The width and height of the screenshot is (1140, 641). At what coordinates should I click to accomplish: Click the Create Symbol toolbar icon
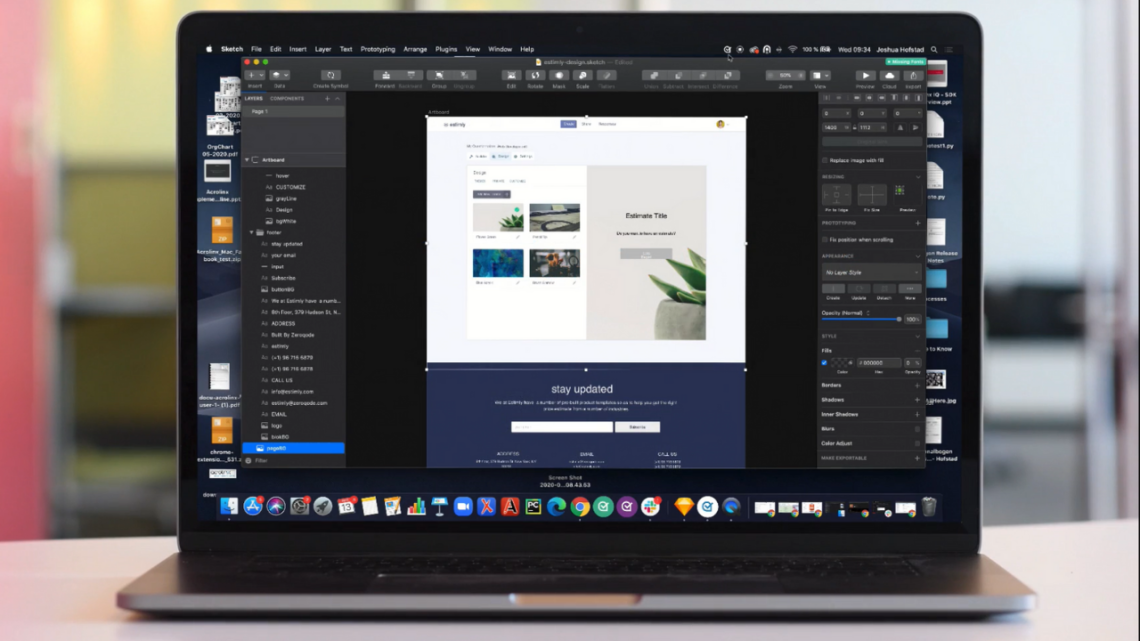(x=330, y=75)
